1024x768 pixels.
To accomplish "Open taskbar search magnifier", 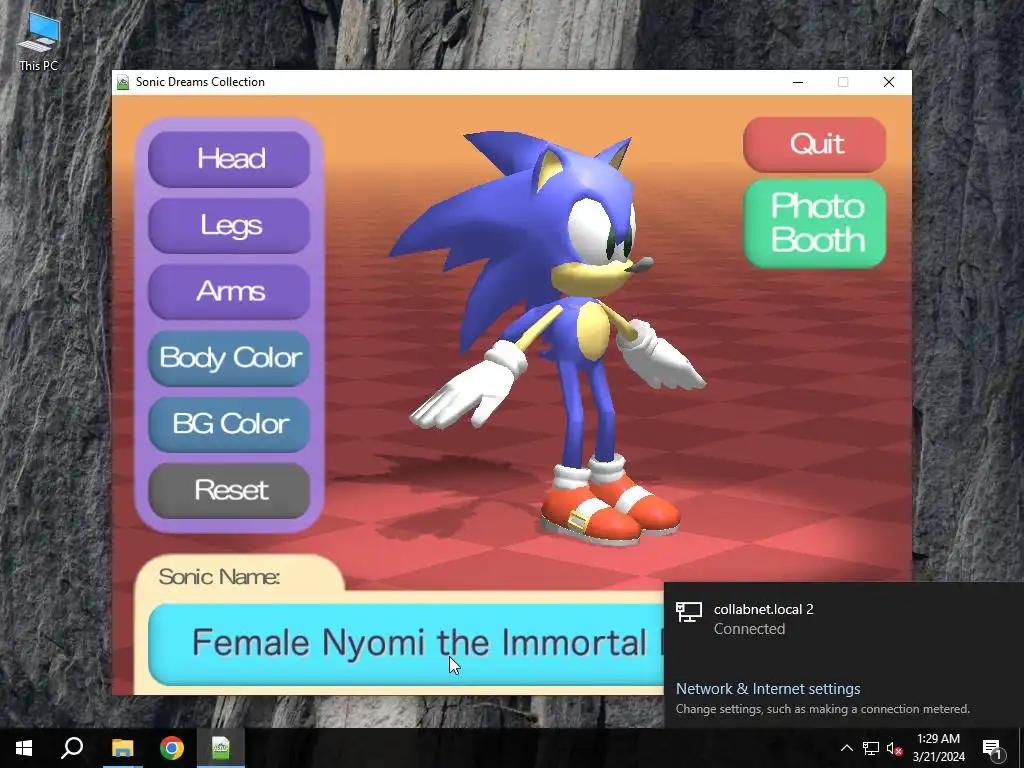I will (72, 748).
